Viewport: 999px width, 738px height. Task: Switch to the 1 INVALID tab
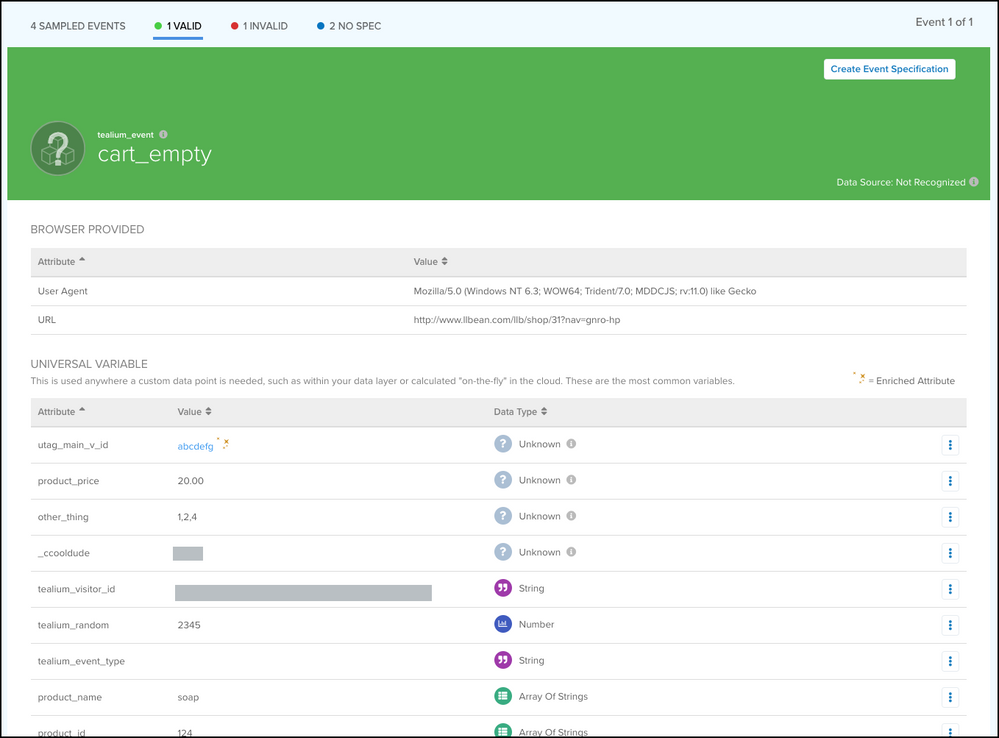coord(258,26)
